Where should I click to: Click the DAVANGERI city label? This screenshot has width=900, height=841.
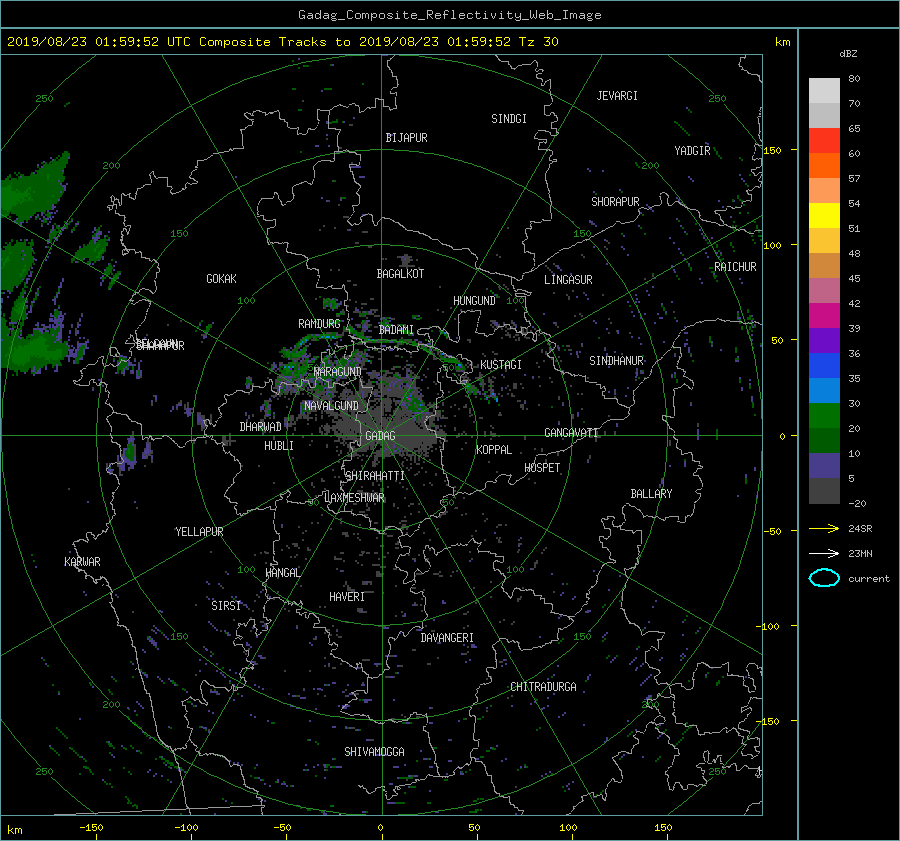pyautogui.click(x=447, y=638)
